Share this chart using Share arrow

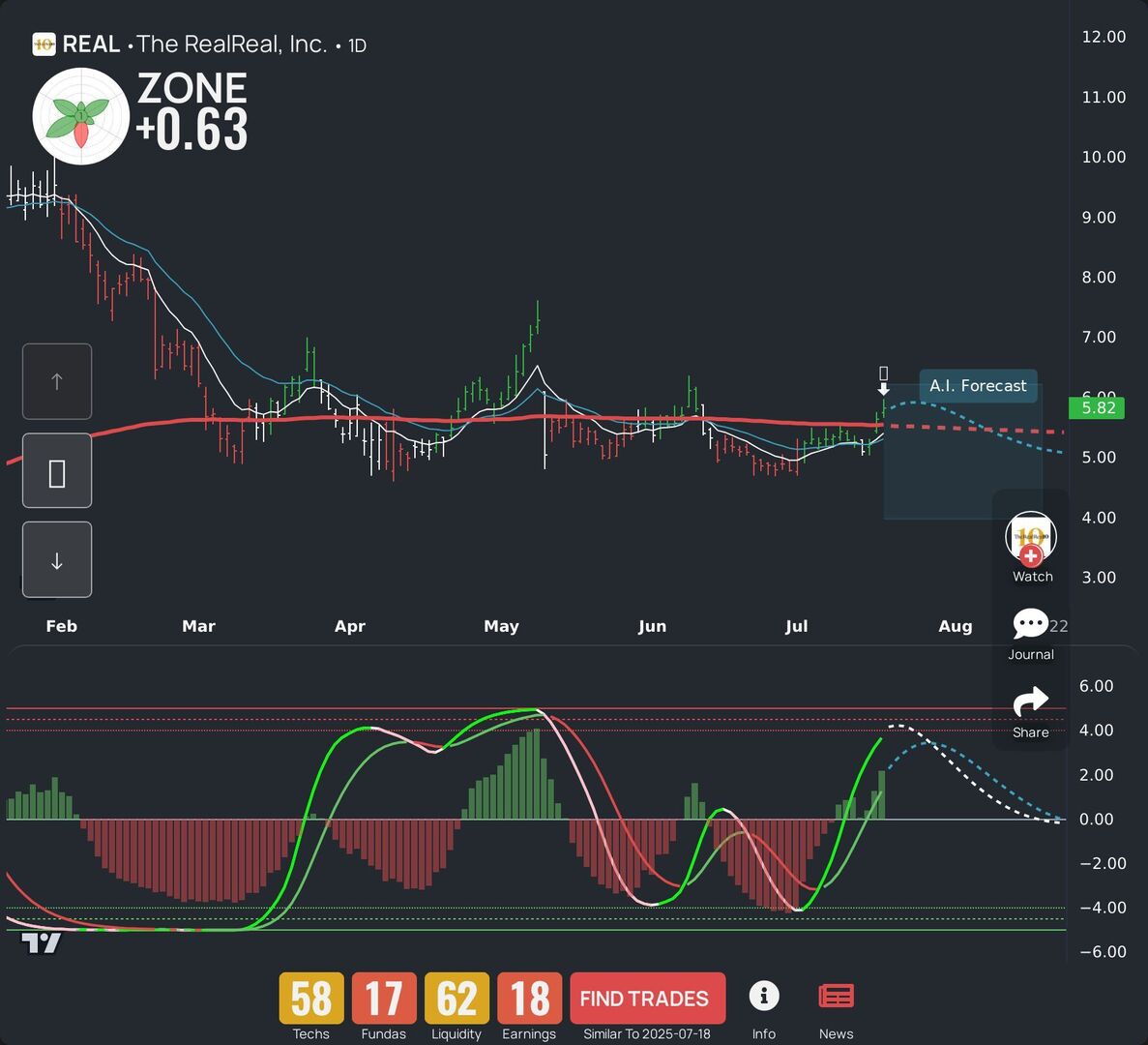(x=1030, y=702)
